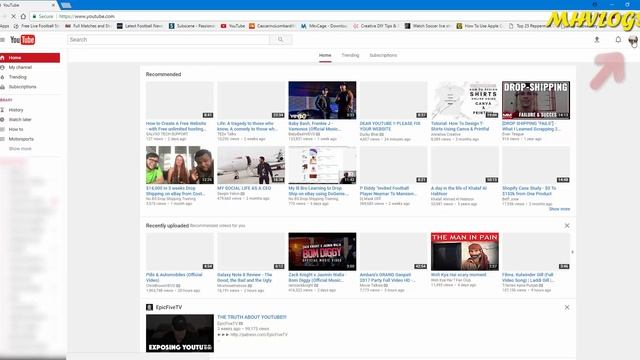Viewport: 640px width, 360px height.
Task: Open Life: A tragedy video title
Action: tap(247, 126)
